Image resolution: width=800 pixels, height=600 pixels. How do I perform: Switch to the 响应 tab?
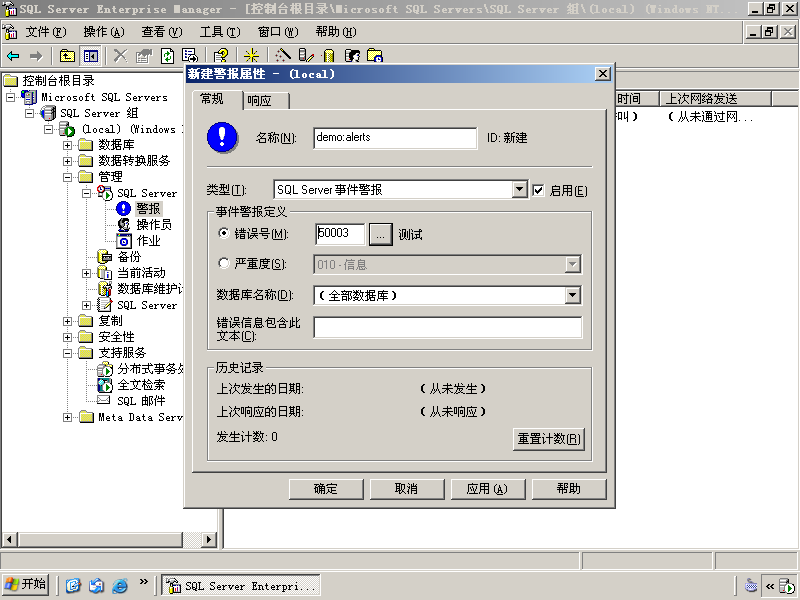(265, 101)
